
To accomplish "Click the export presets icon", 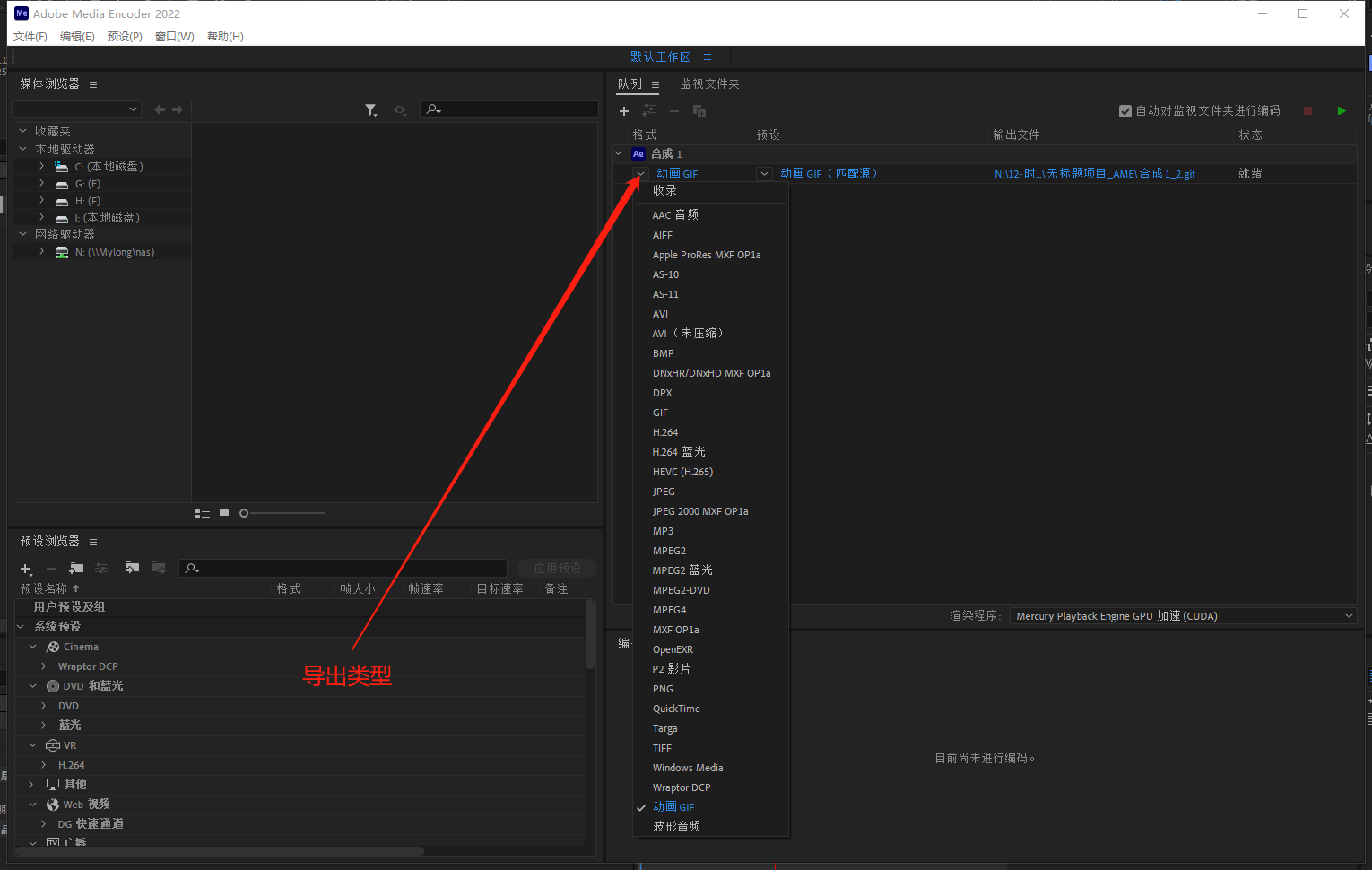I will point(159,568).
